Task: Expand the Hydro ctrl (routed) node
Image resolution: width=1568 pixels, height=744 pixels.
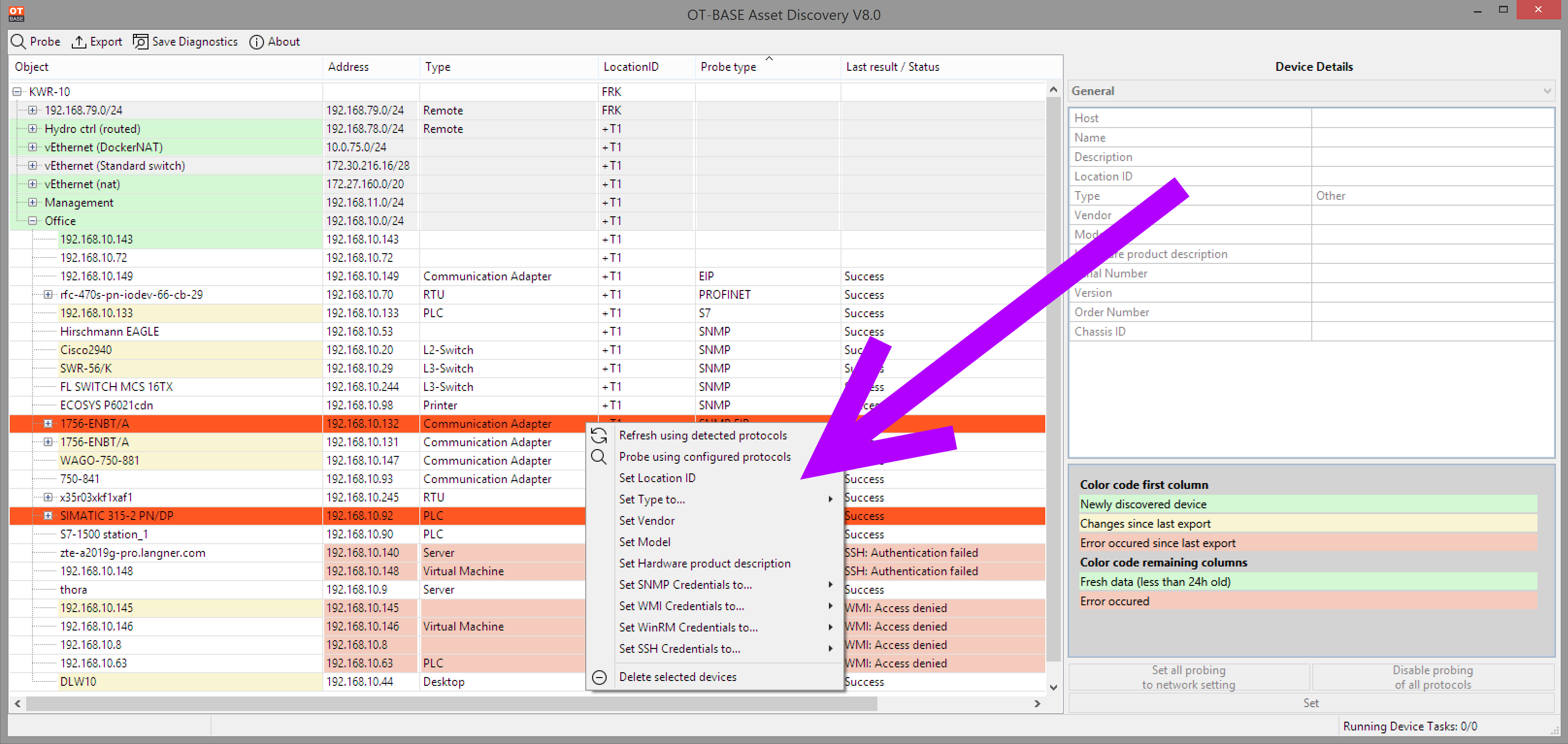Action: click(x=33, y=129)
